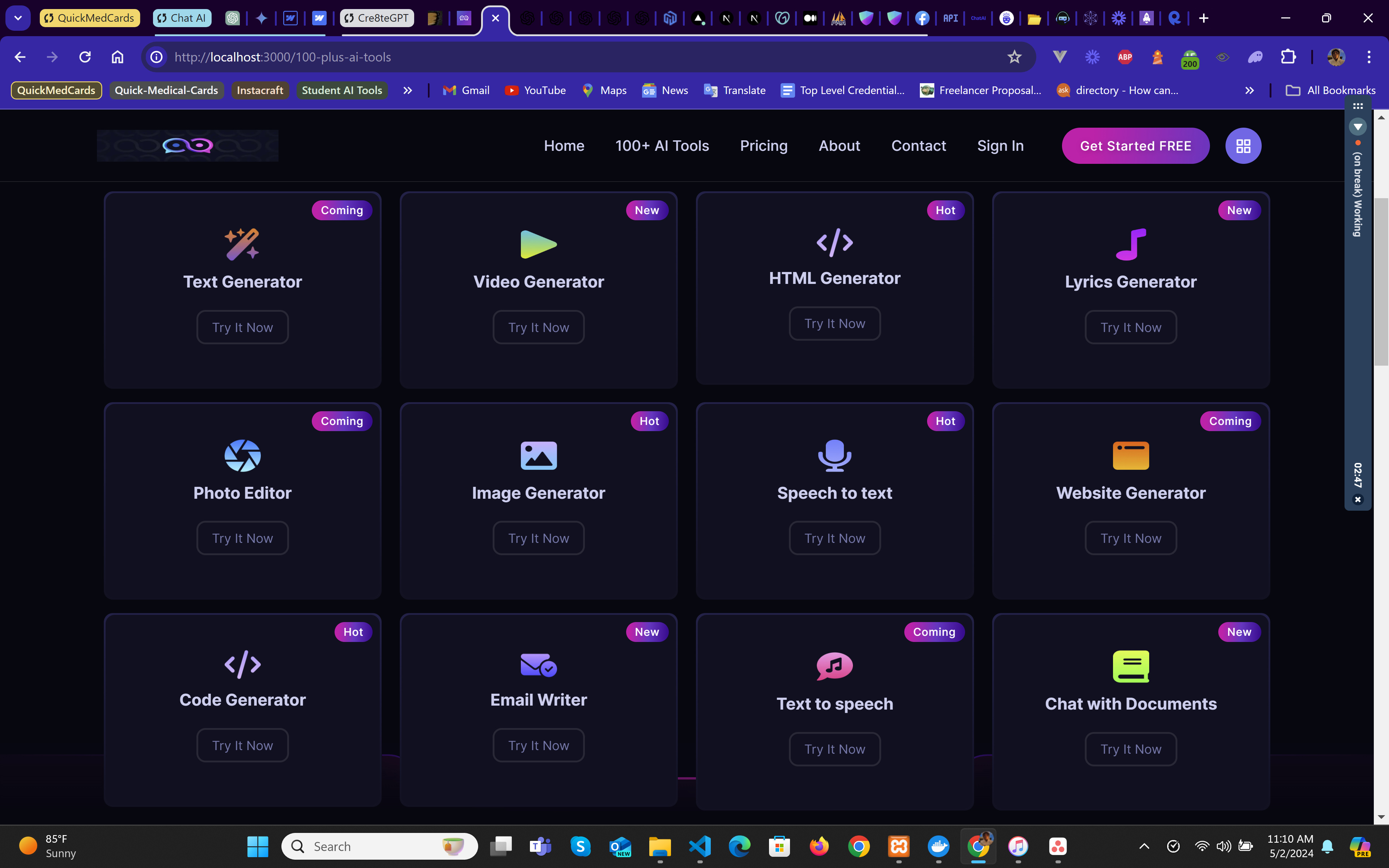The width and height of the screenshot is (1389, 868).
Task: Bookmark this page with the star icon
Action: point(1014,57)
